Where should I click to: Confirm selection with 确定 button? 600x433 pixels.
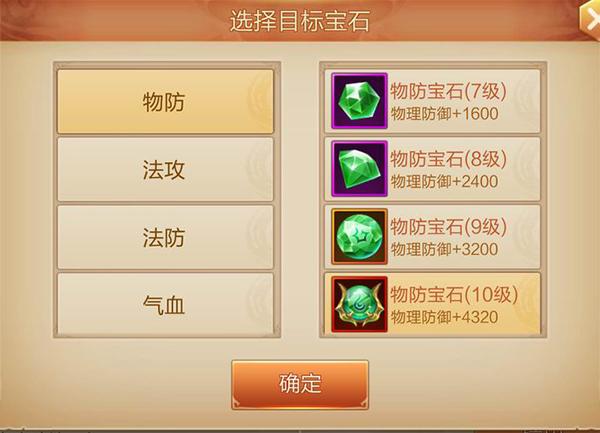(300, 385)
